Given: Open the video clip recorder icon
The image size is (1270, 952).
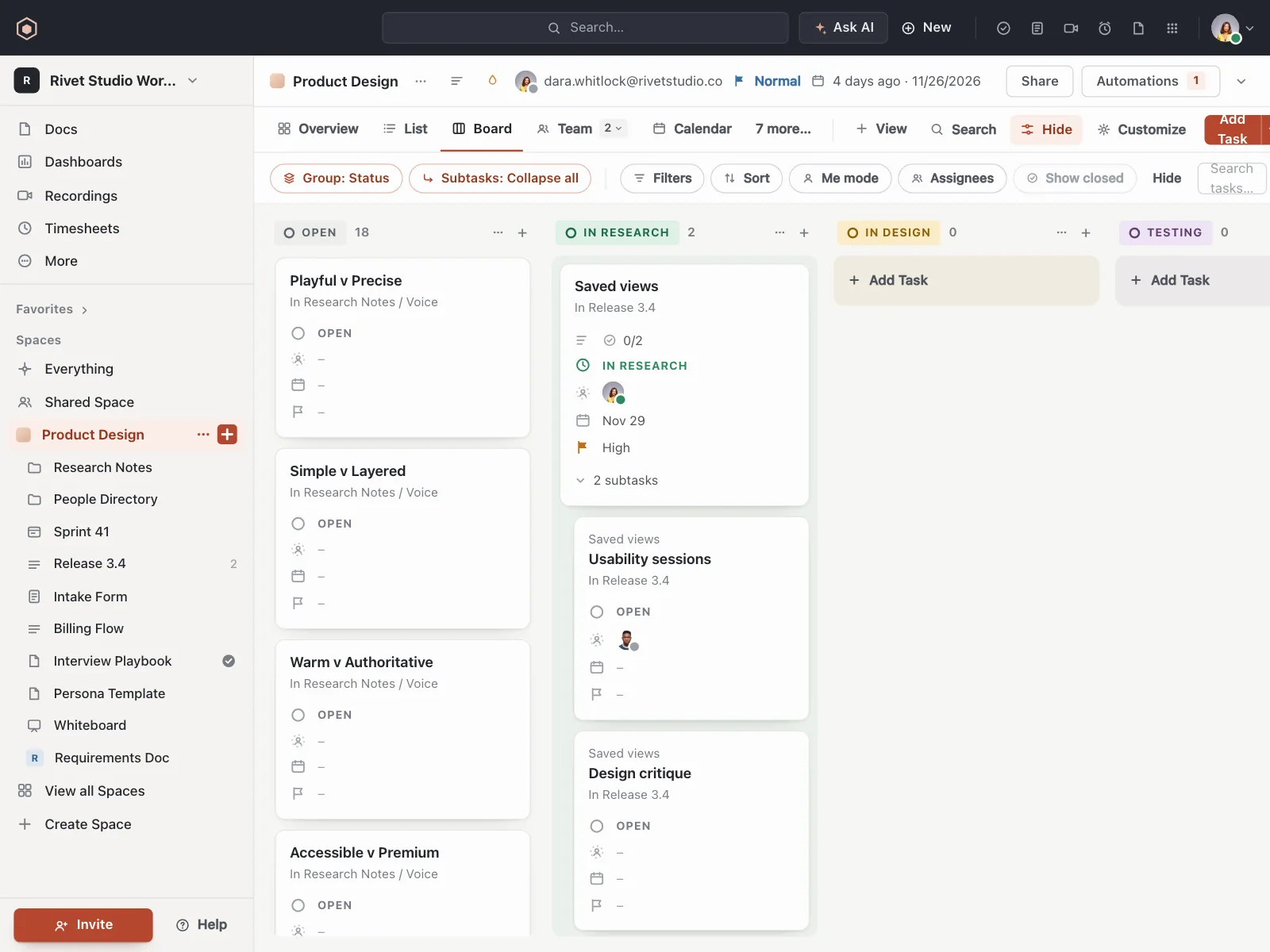Looking at the screenshot, I should click(1071, 28).
